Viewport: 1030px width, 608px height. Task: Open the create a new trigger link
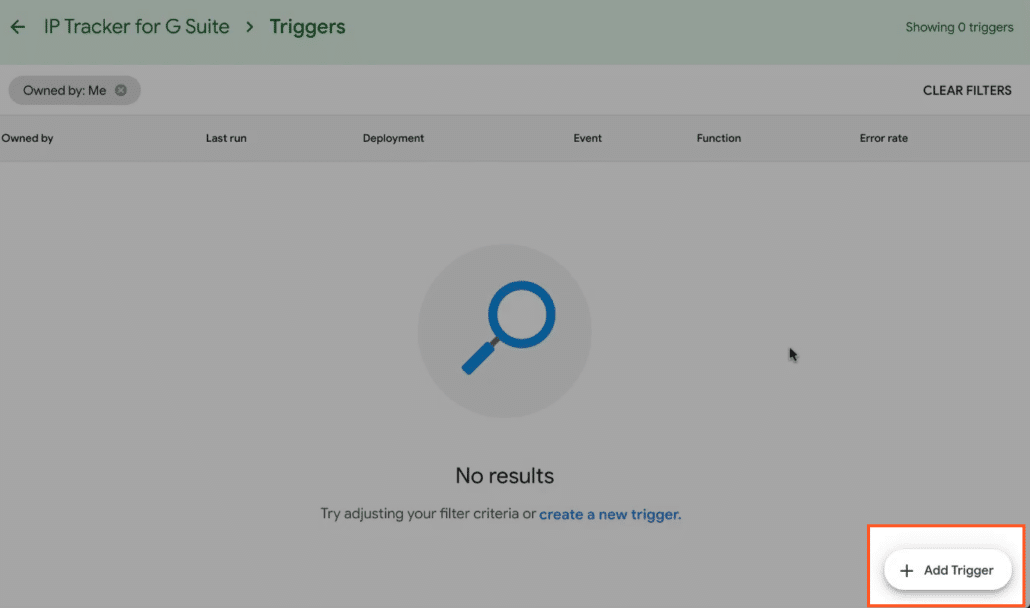(x=610, y=514)
